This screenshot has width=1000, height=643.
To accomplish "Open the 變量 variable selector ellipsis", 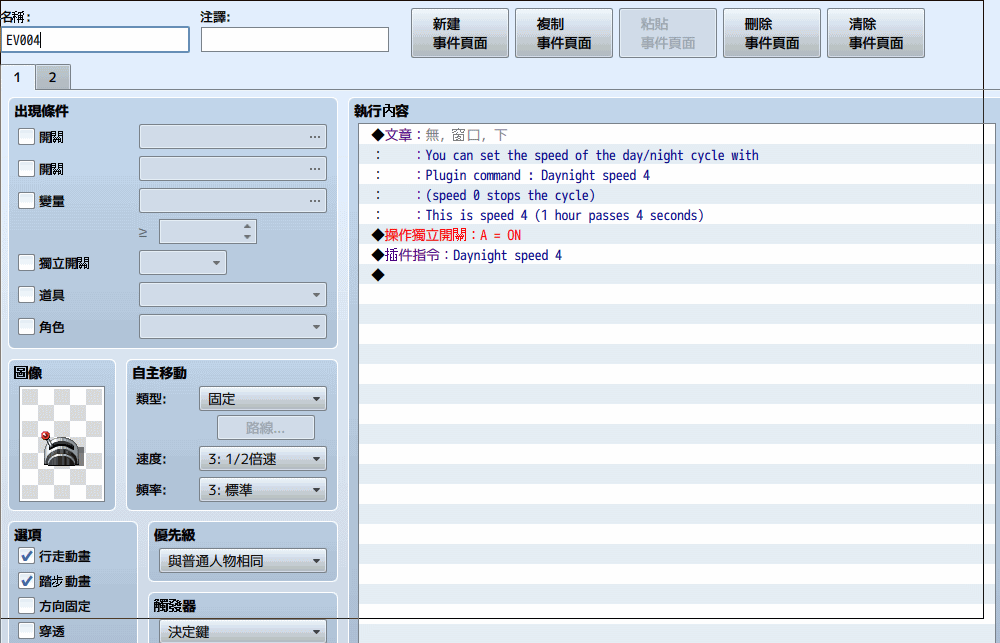I will coord(315,200).
